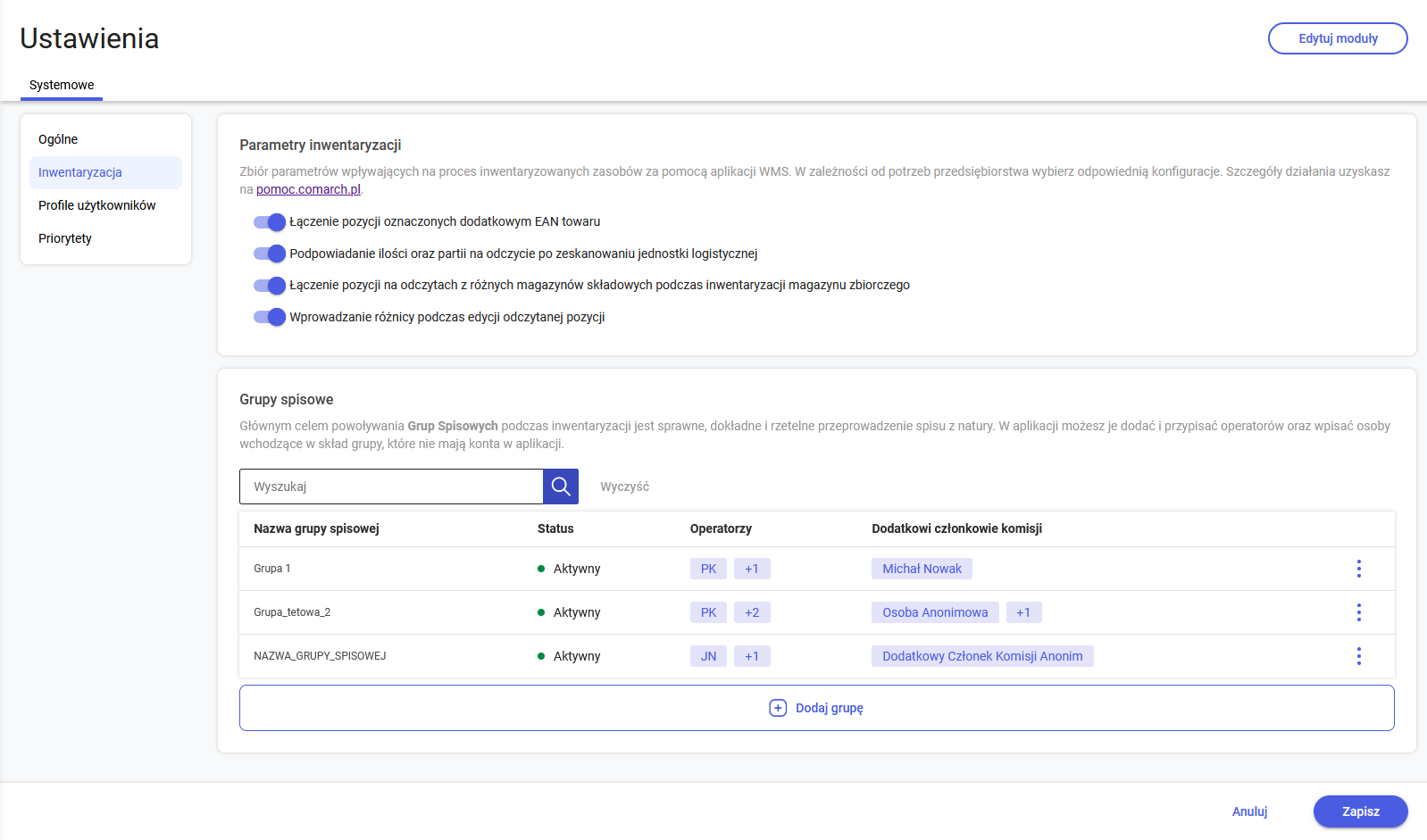1427x840 pixels.
Task: Toggle off Łączenie pozycji oznaczonych dodatkowym EAN
Action: coord(269,222)
